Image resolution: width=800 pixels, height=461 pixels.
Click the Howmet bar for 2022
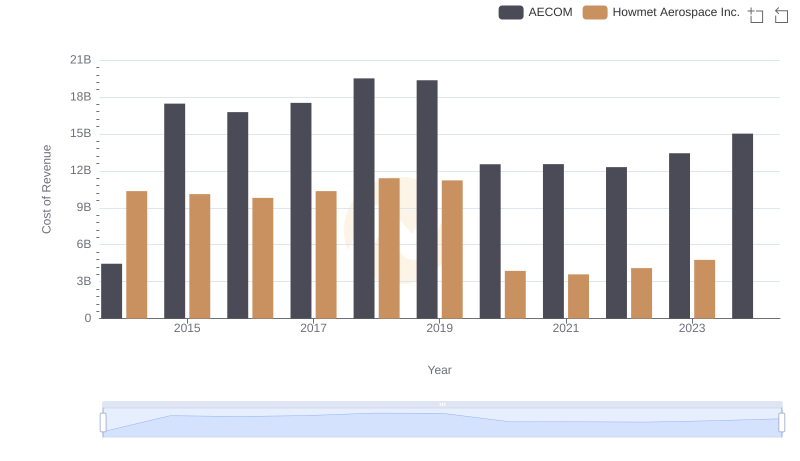pyautogui.click(x=641, y=293)
